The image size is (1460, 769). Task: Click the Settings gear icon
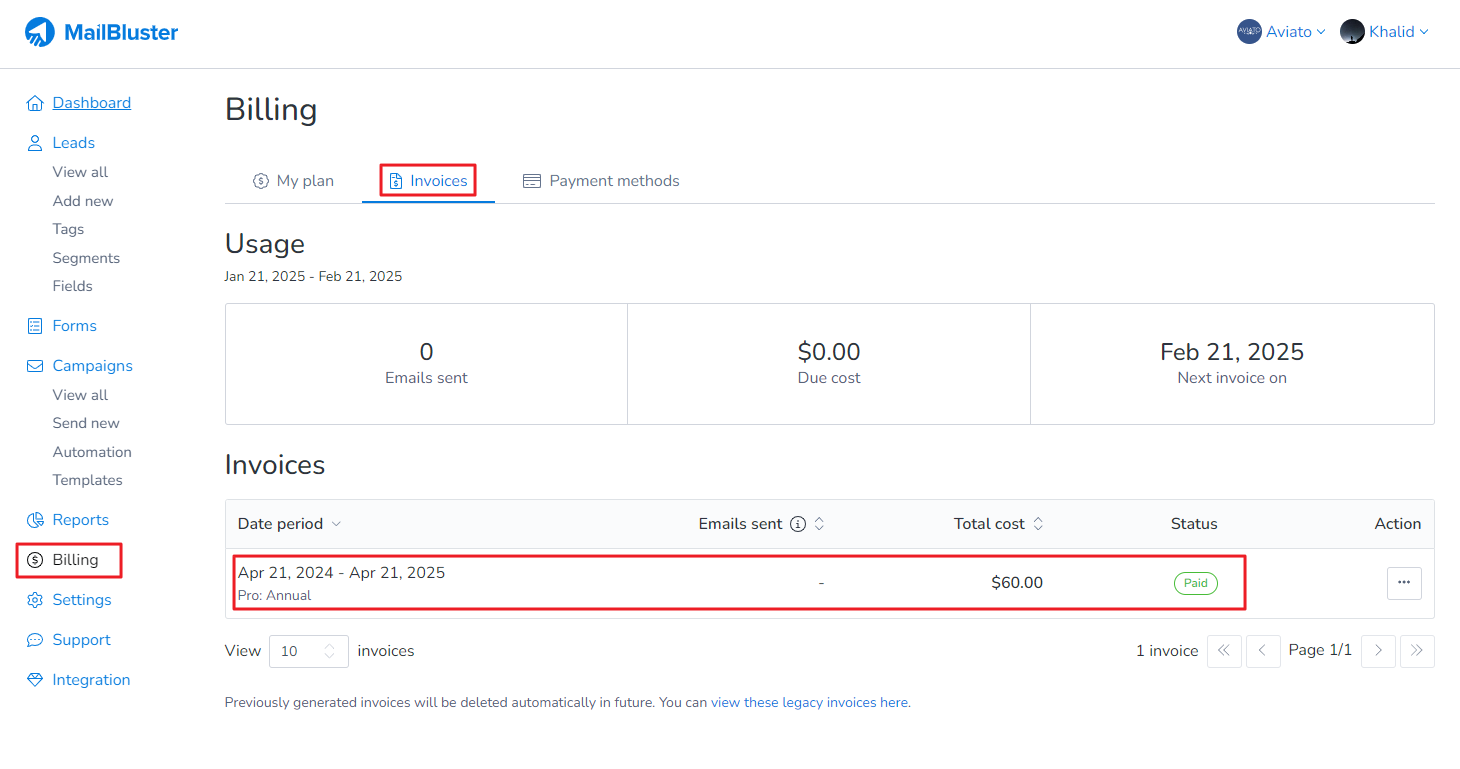click(x=35, y=600)
